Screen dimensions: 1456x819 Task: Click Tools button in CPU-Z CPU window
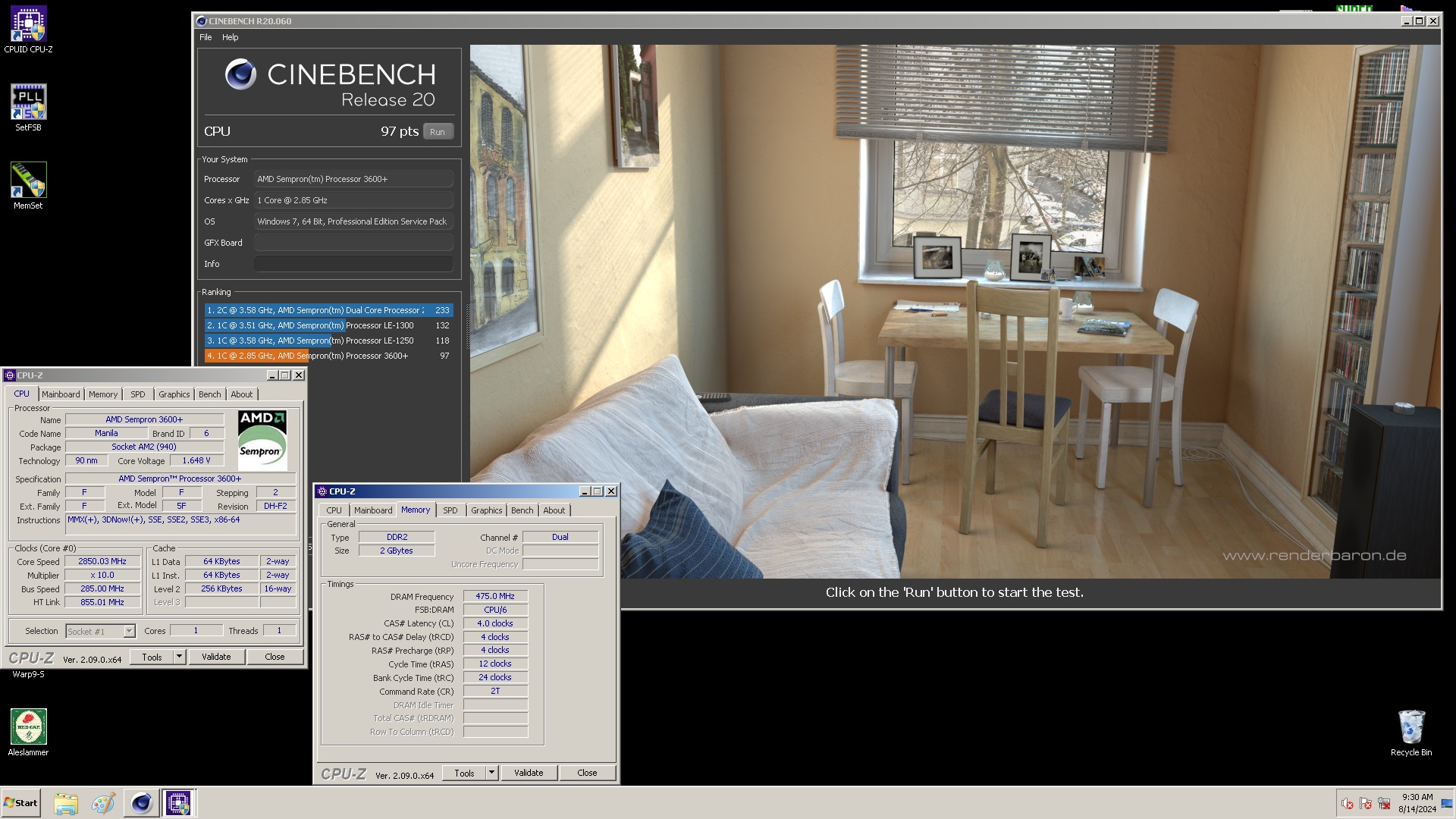click(152, 657)
